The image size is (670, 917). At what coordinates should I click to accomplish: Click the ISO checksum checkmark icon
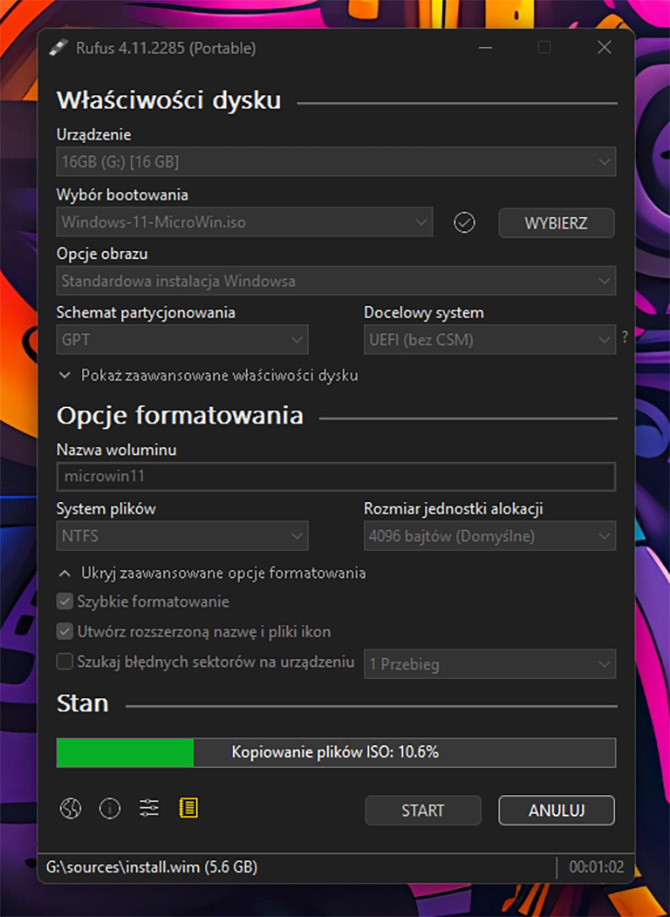pos(464,223)
